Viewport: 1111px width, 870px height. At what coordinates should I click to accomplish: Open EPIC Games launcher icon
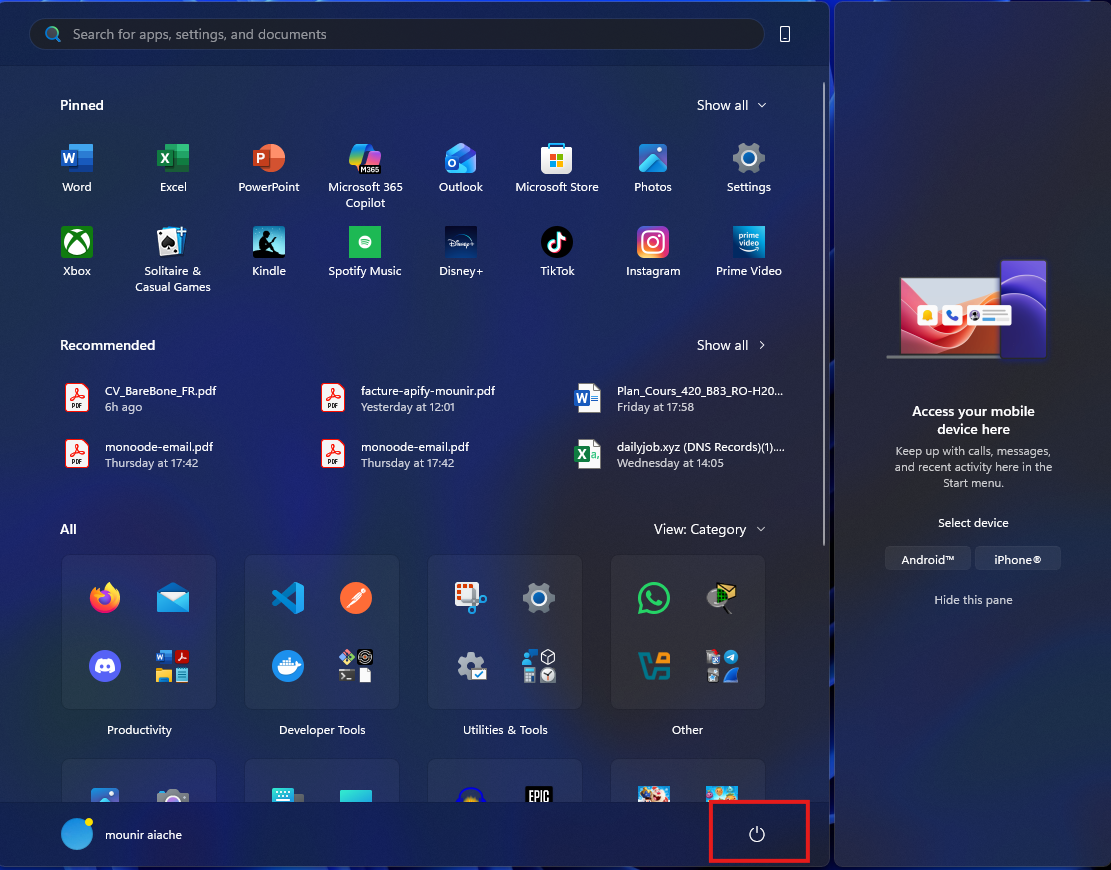(x=538, y=795)
